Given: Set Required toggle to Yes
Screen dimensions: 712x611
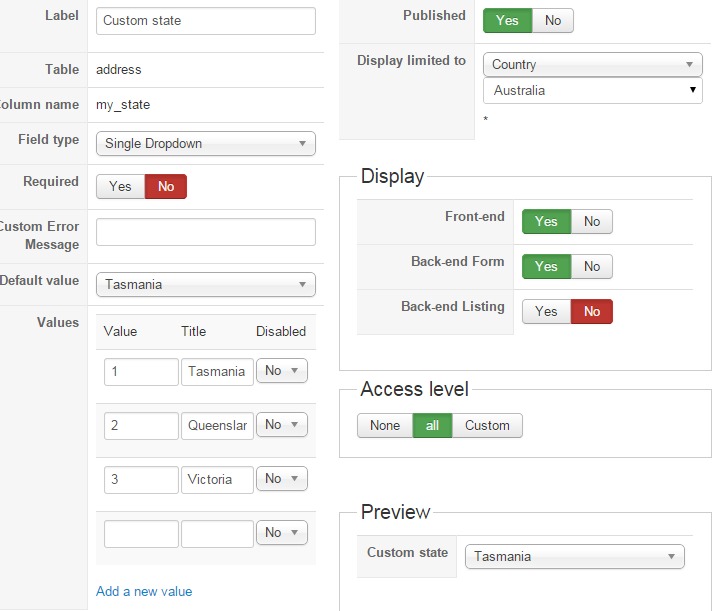Looking at the screenshot, I should click(x=120, y=186).
